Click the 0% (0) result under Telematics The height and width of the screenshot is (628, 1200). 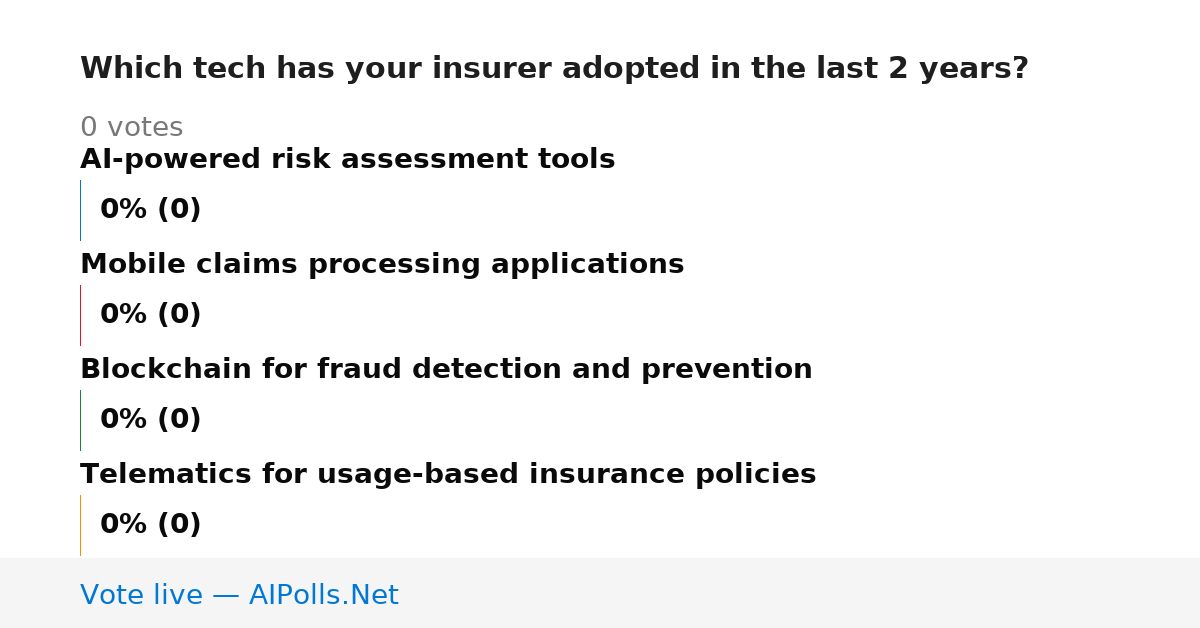[x=150, y=525]
